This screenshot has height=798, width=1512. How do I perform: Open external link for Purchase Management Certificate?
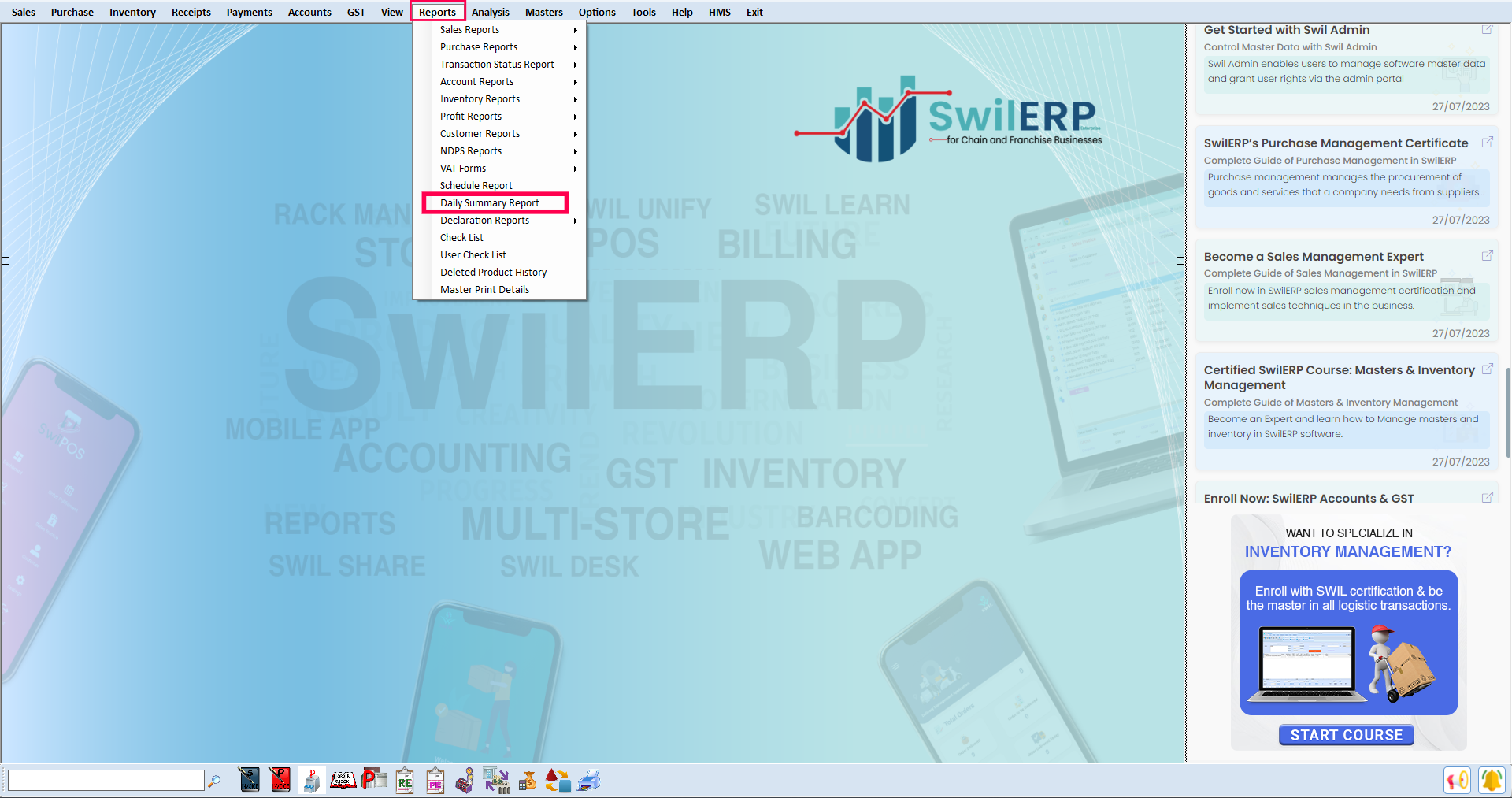(1487, 143)
